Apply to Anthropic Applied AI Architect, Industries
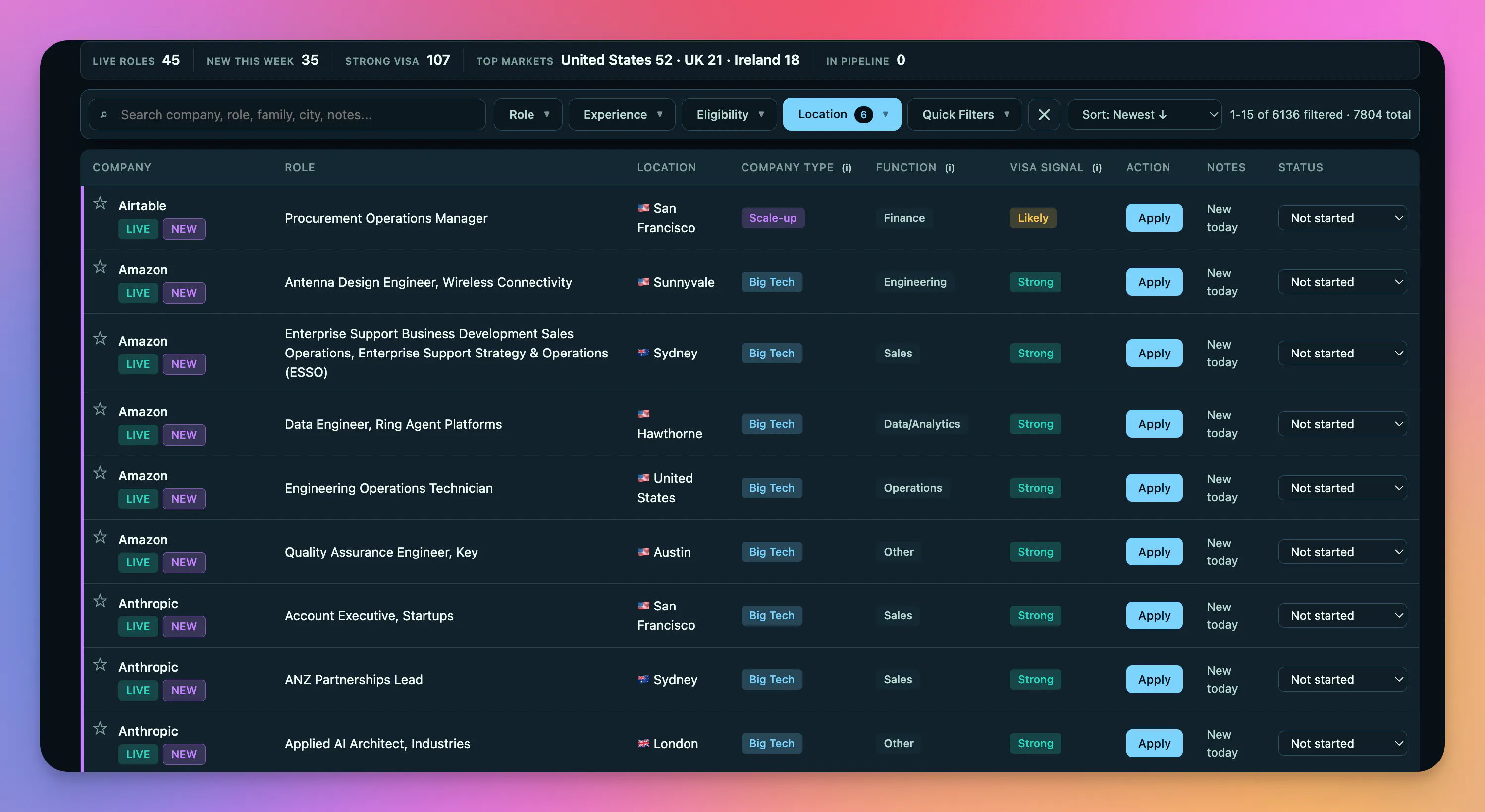The image size is (1485, 812). [1154, 743]
